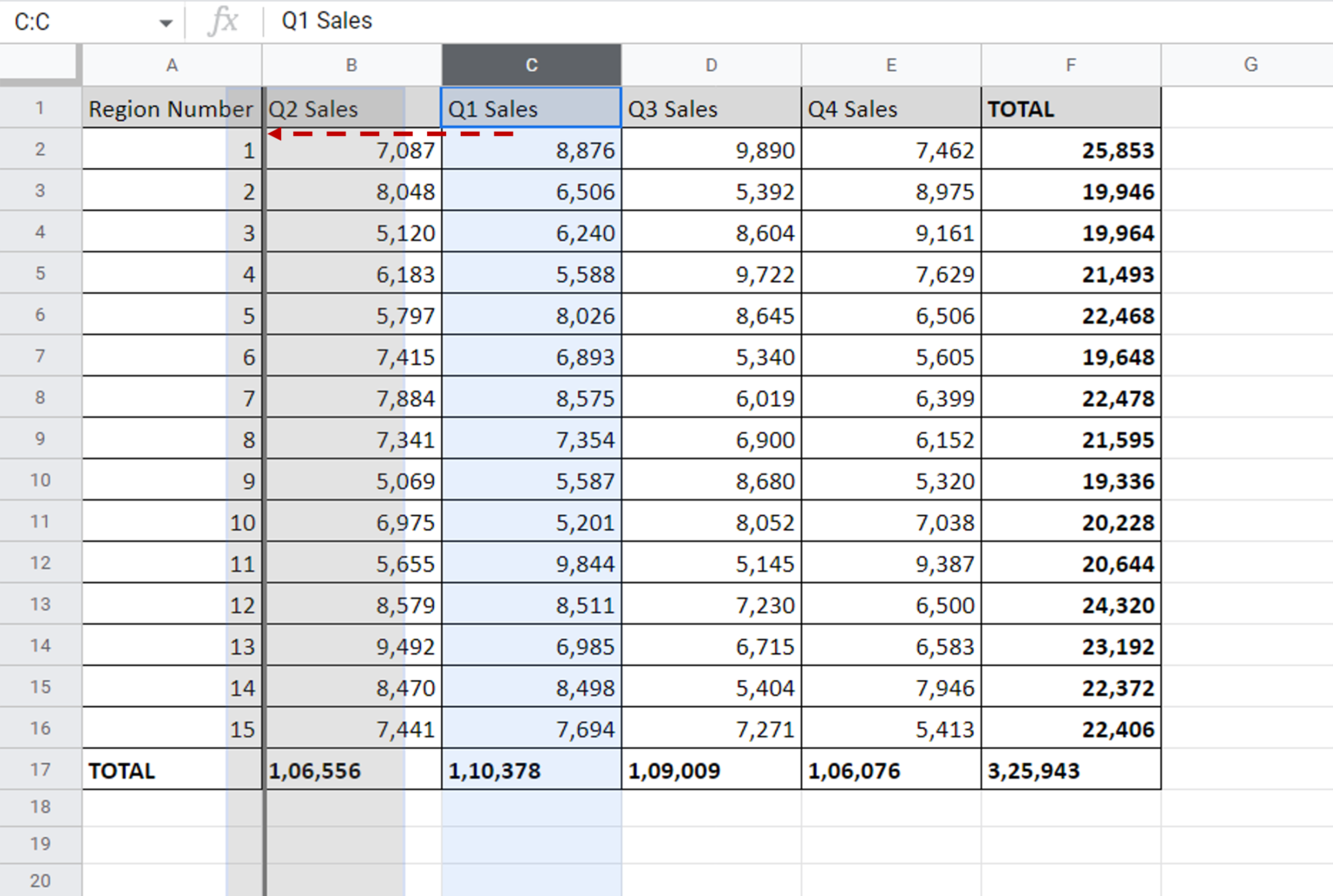
Task: Select cell with value 8,498
Action: tap(531, 687)
